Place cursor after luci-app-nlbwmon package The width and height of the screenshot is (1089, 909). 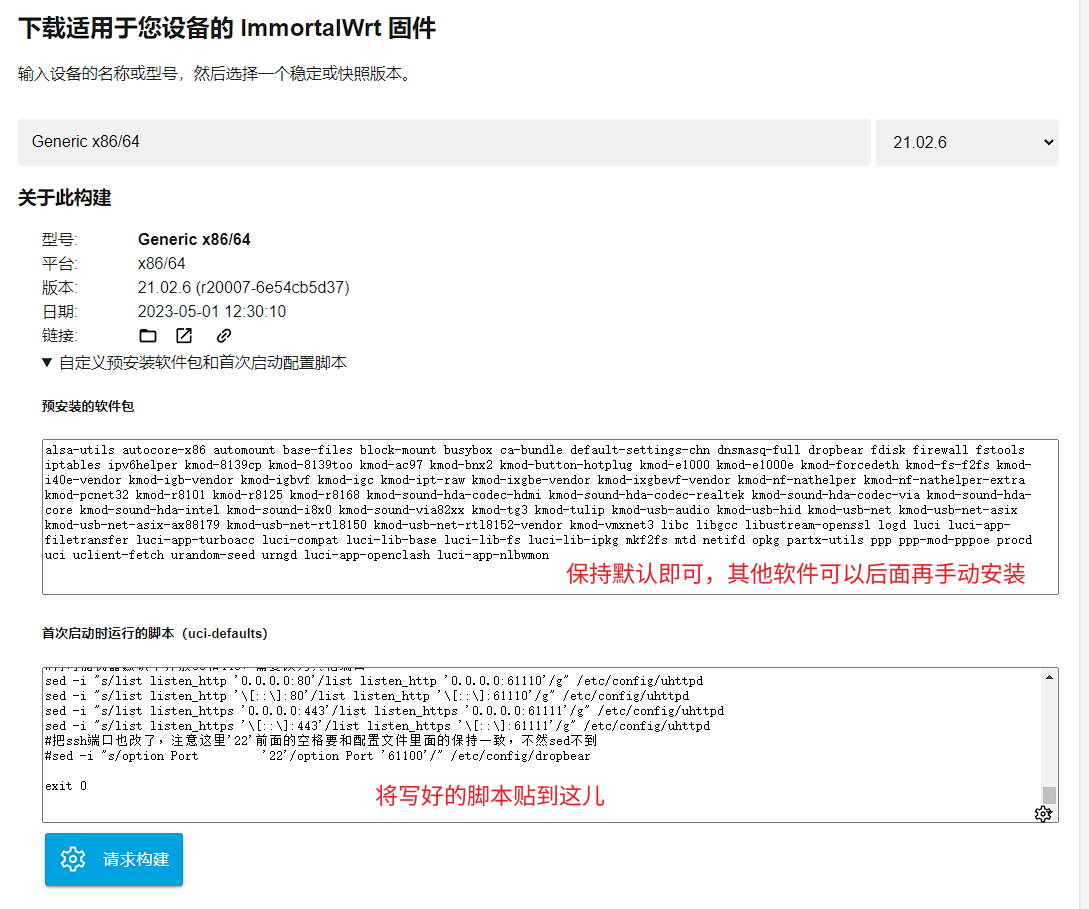(x=551, y=555)
